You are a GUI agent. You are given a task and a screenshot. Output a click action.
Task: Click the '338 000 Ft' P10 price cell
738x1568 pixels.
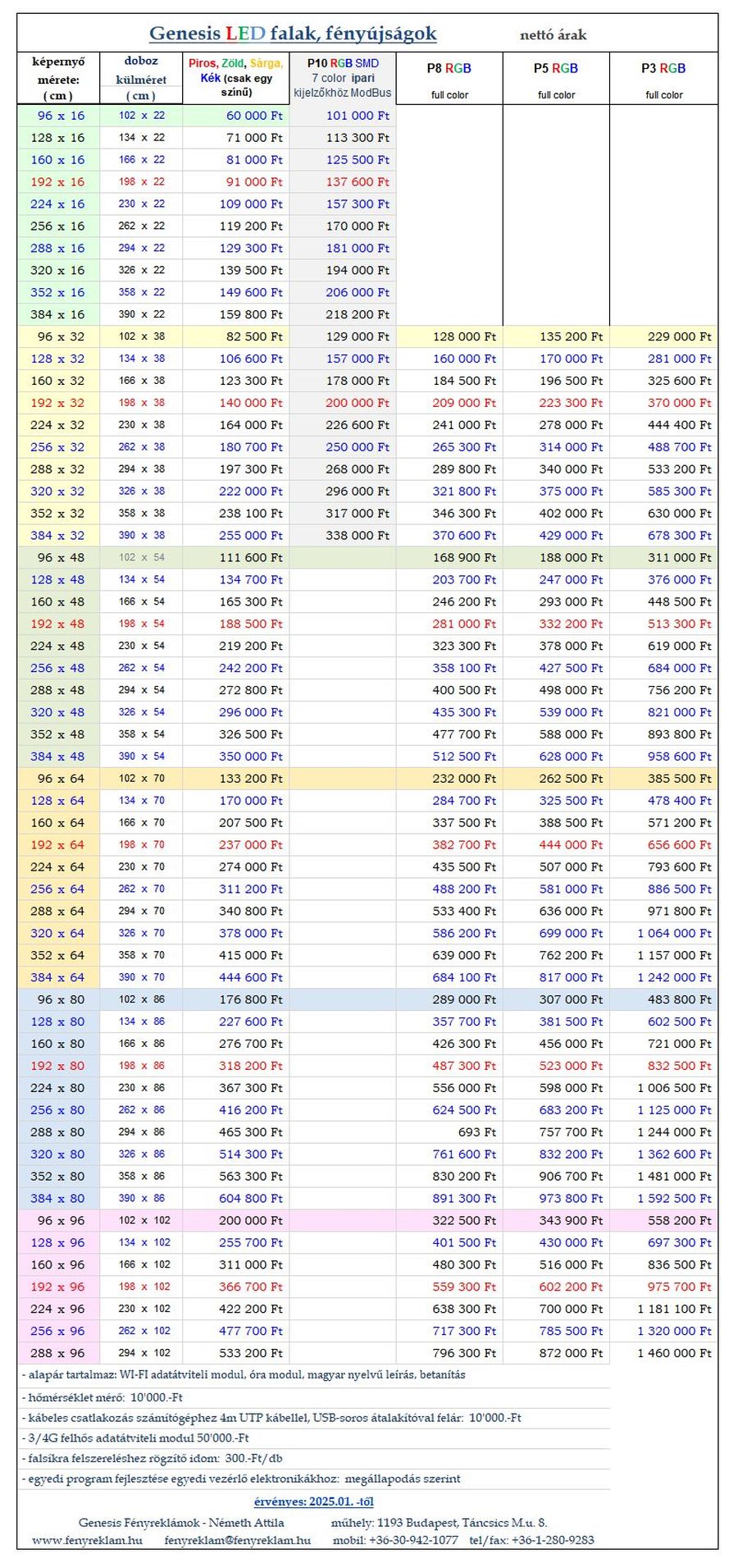tap(343, 535)
